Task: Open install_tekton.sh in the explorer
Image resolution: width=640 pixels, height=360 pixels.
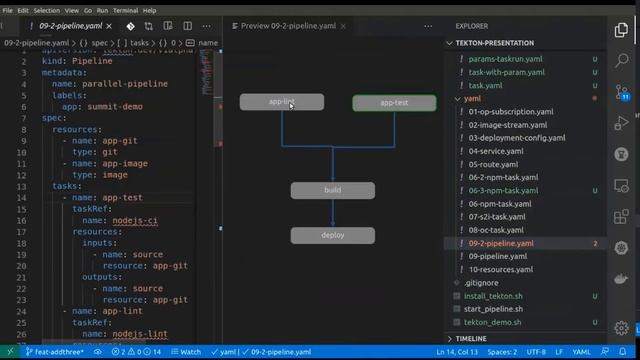Action: coord(493,296)
